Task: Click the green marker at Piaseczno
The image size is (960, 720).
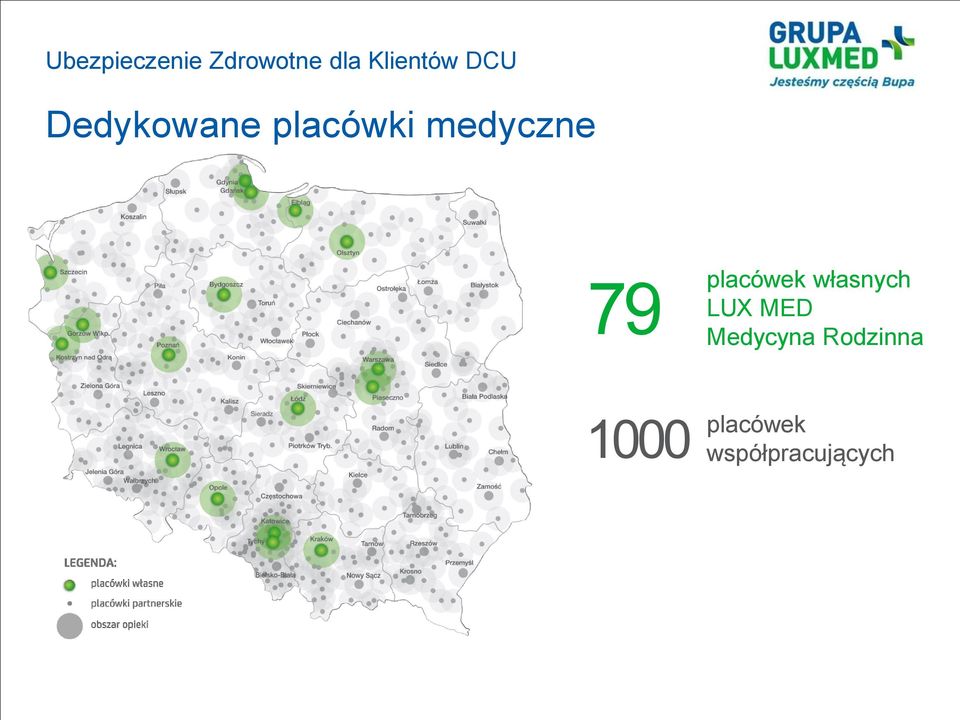Action: 372,387
